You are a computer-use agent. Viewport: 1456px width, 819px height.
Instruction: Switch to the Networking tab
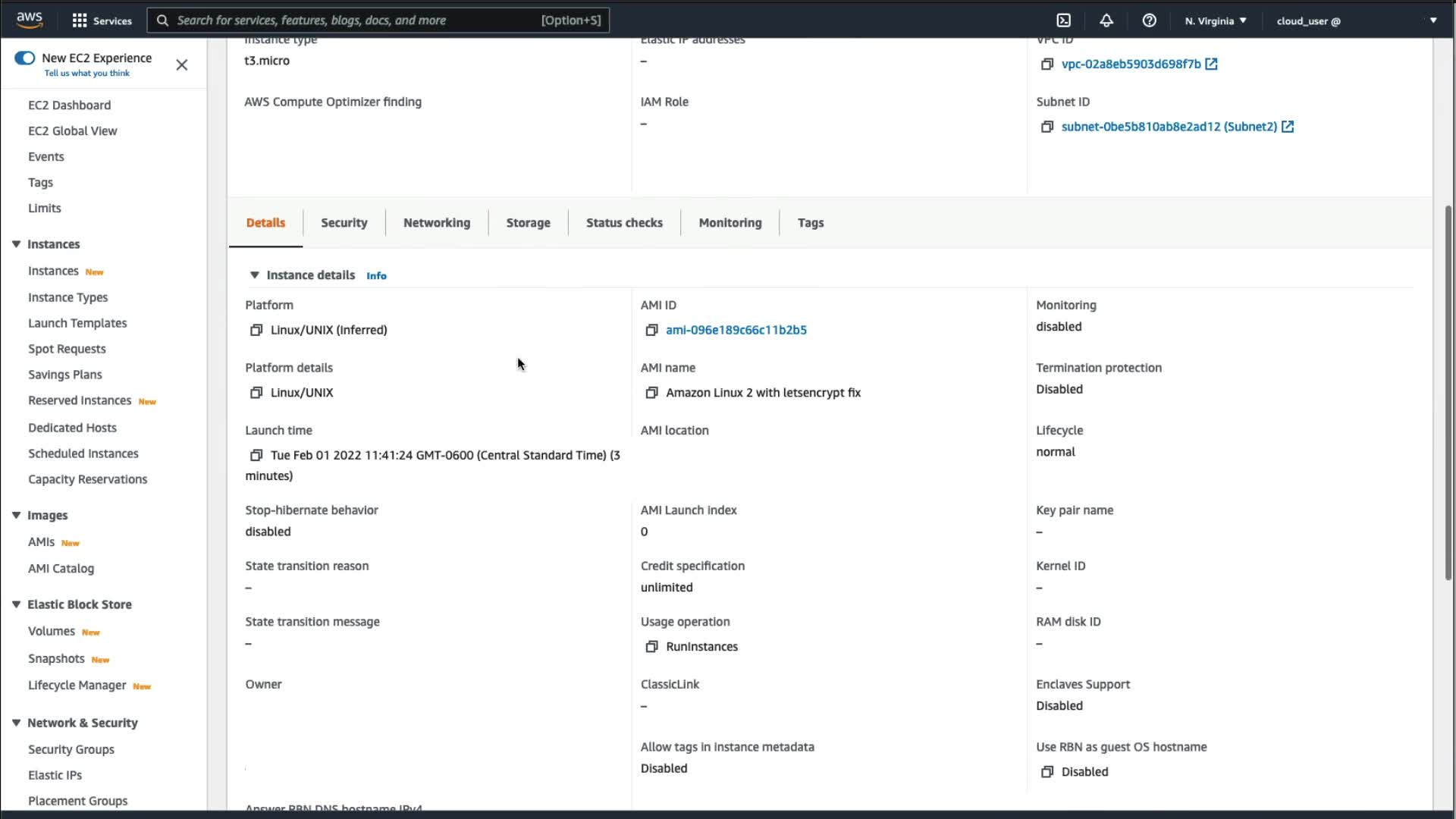437,223
